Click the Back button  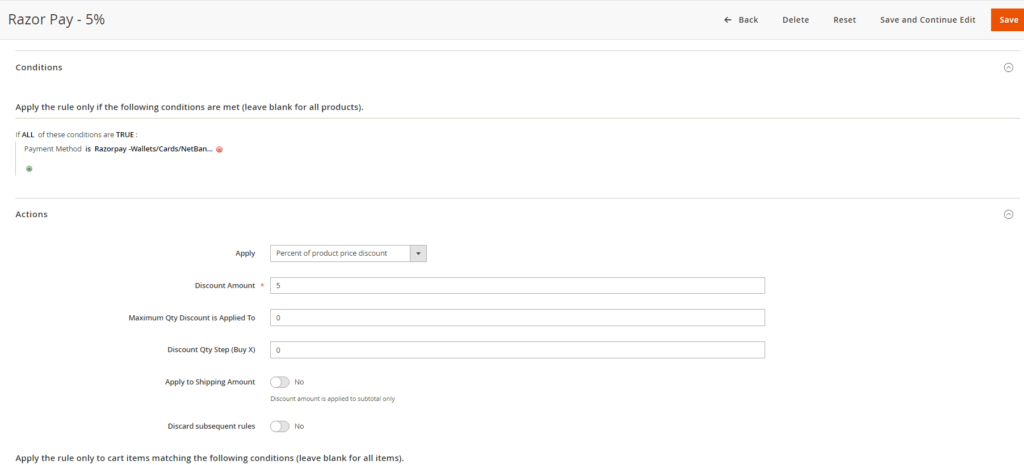coord(741,20)
